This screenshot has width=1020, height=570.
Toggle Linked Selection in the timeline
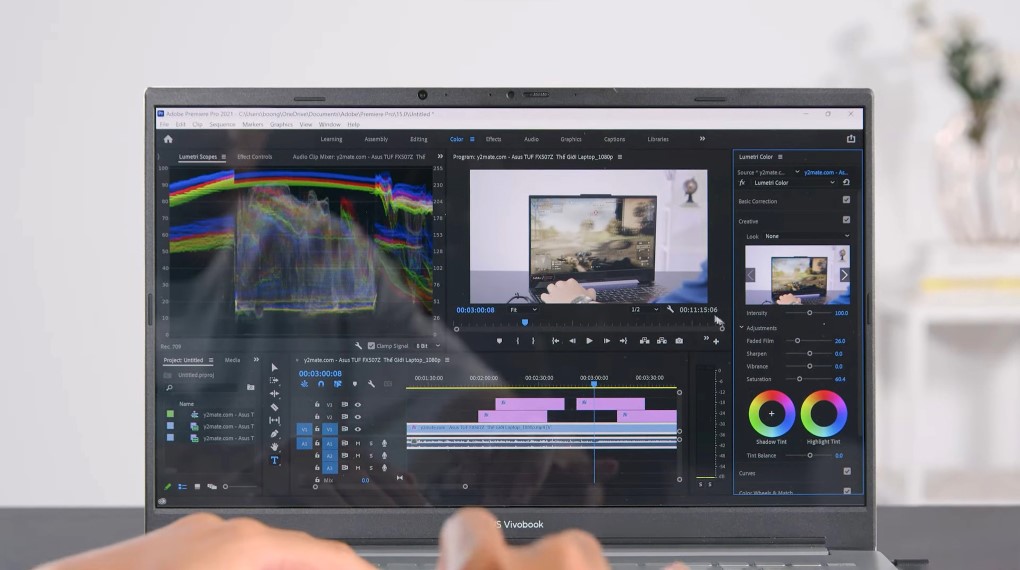point(338,384)
